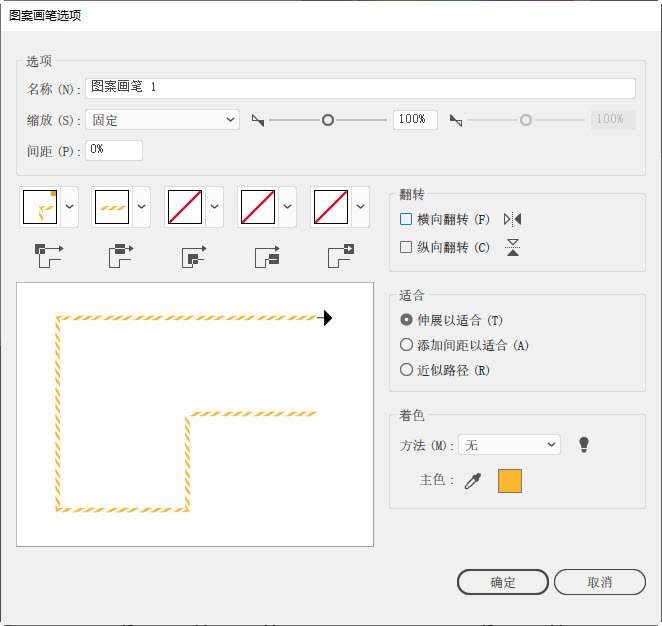Viewport: 662px width, 626px height.
Task: Click the horizontal flip mirror icon
Action: click(513, 219)
